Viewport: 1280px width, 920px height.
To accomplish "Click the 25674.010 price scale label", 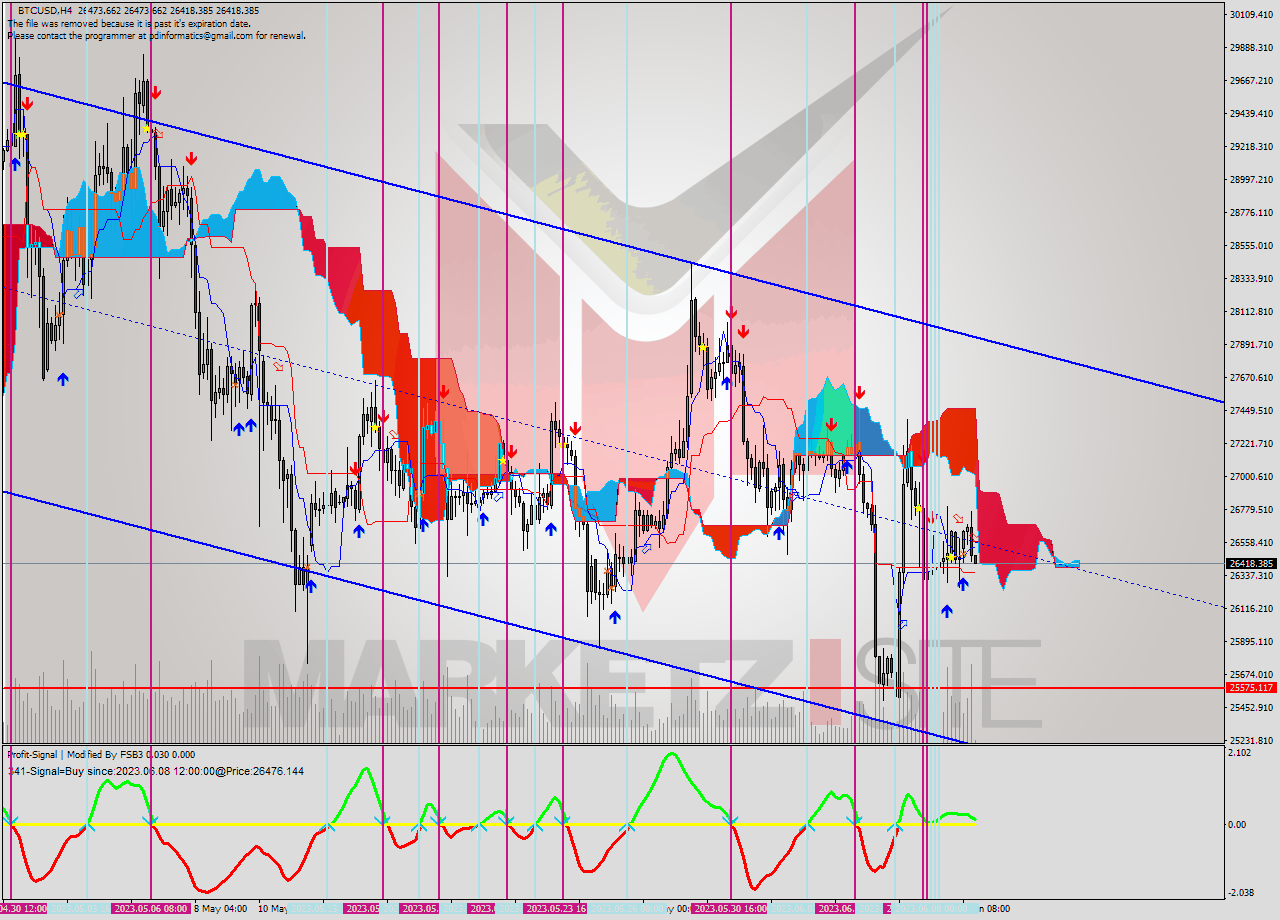I will point(1251,674).
